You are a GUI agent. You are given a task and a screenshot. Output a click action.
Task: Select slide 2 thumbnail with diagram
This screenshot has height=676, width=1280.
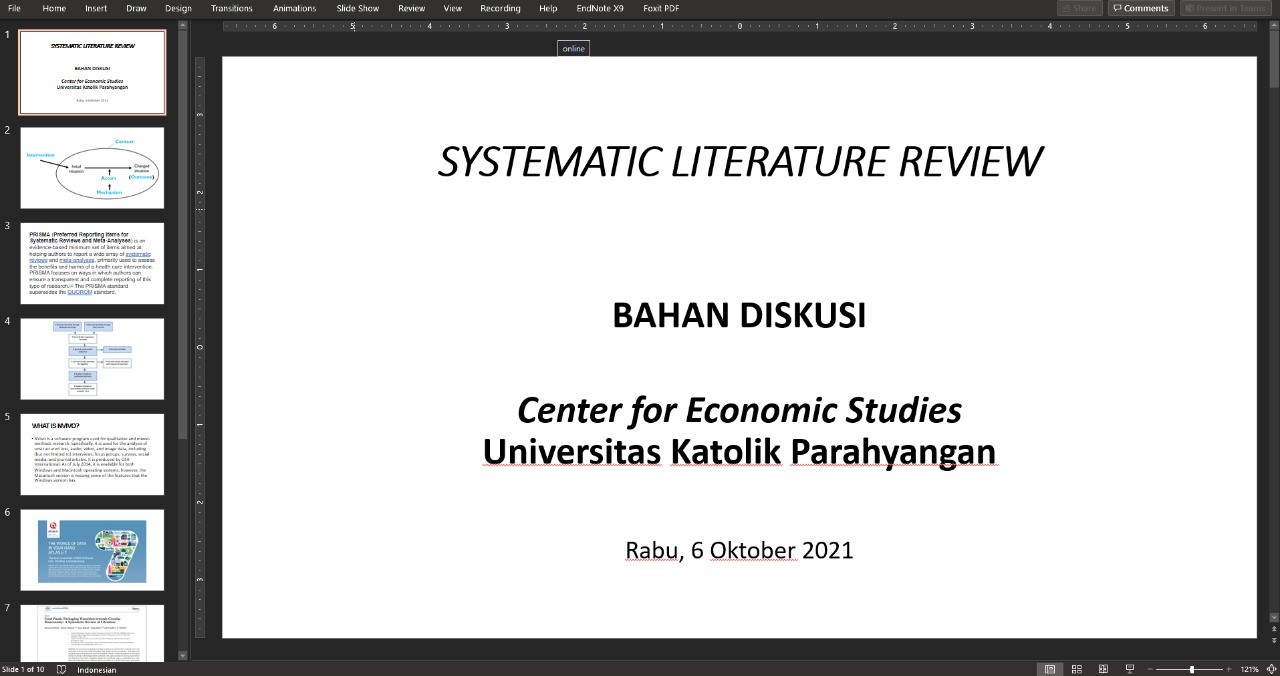(92, 167)
